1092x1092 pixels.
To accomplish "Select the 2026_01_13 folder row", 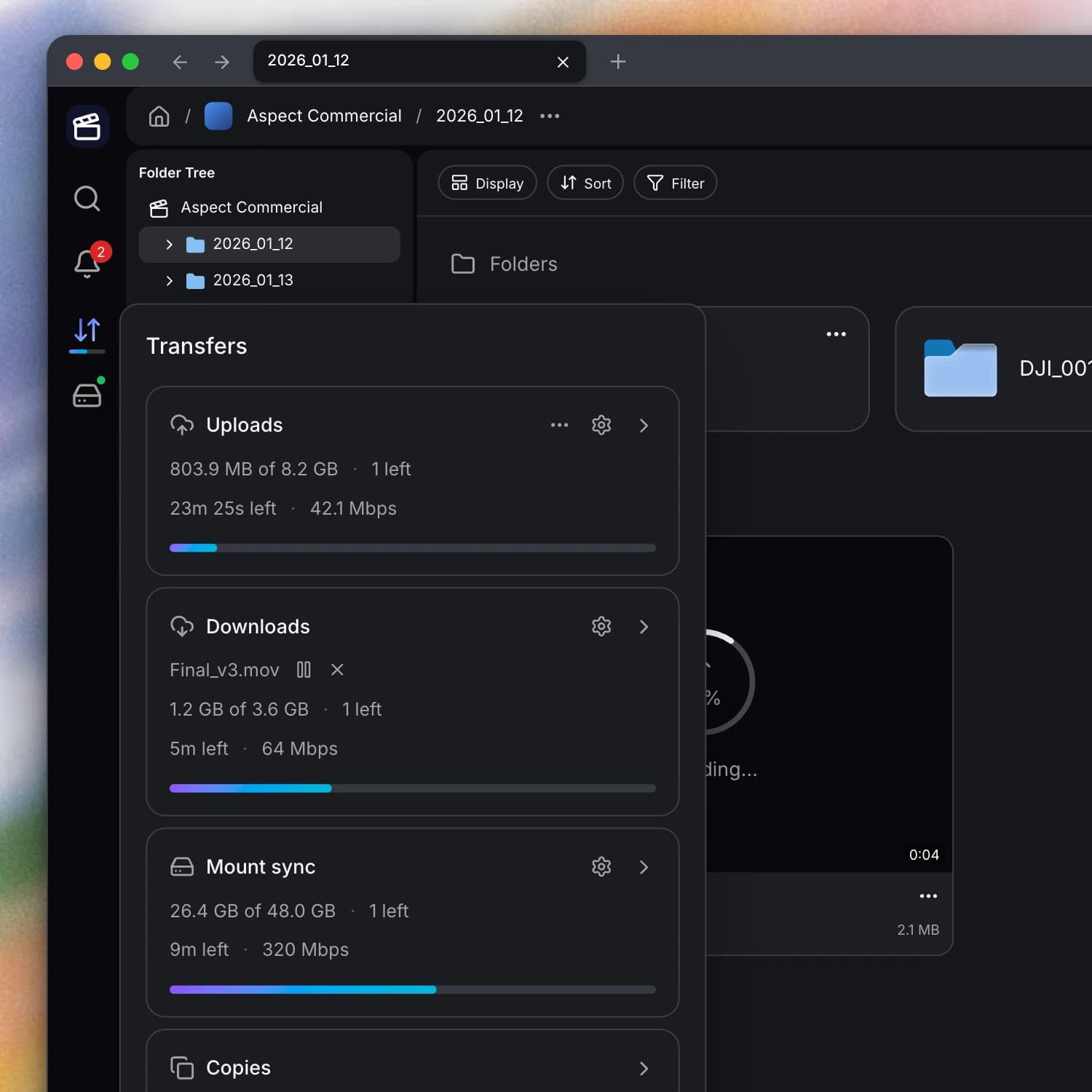I will [269, 280].
